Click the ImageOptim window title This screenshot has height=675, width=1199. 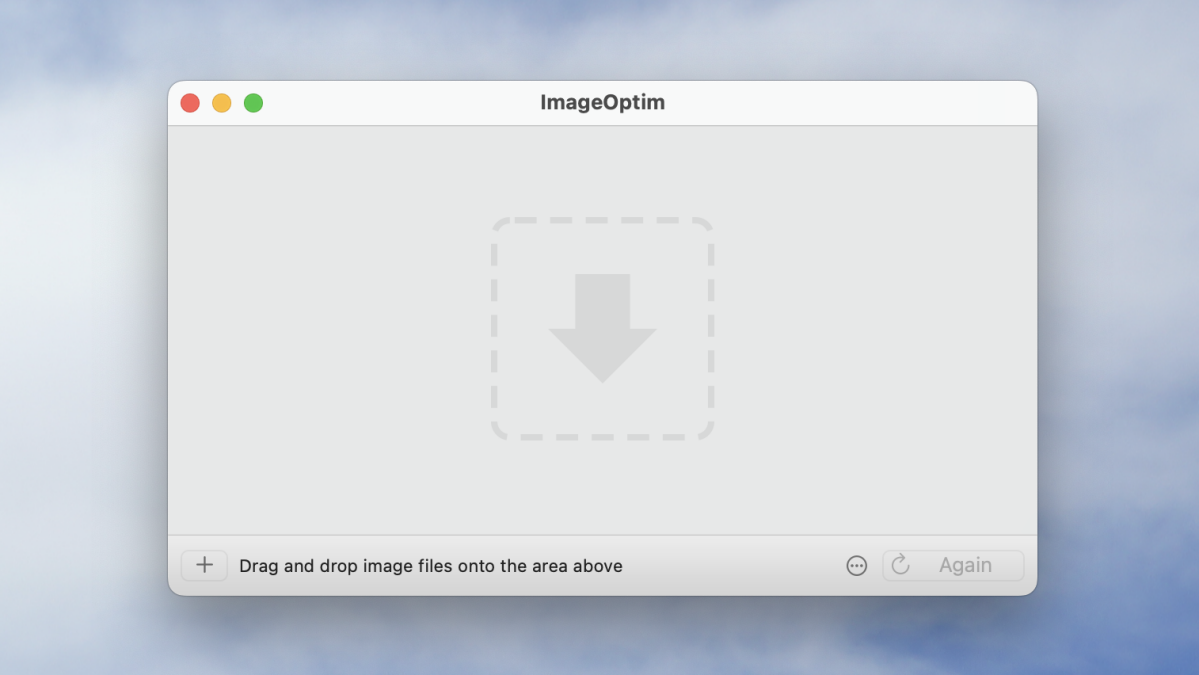tap(603, 102)
